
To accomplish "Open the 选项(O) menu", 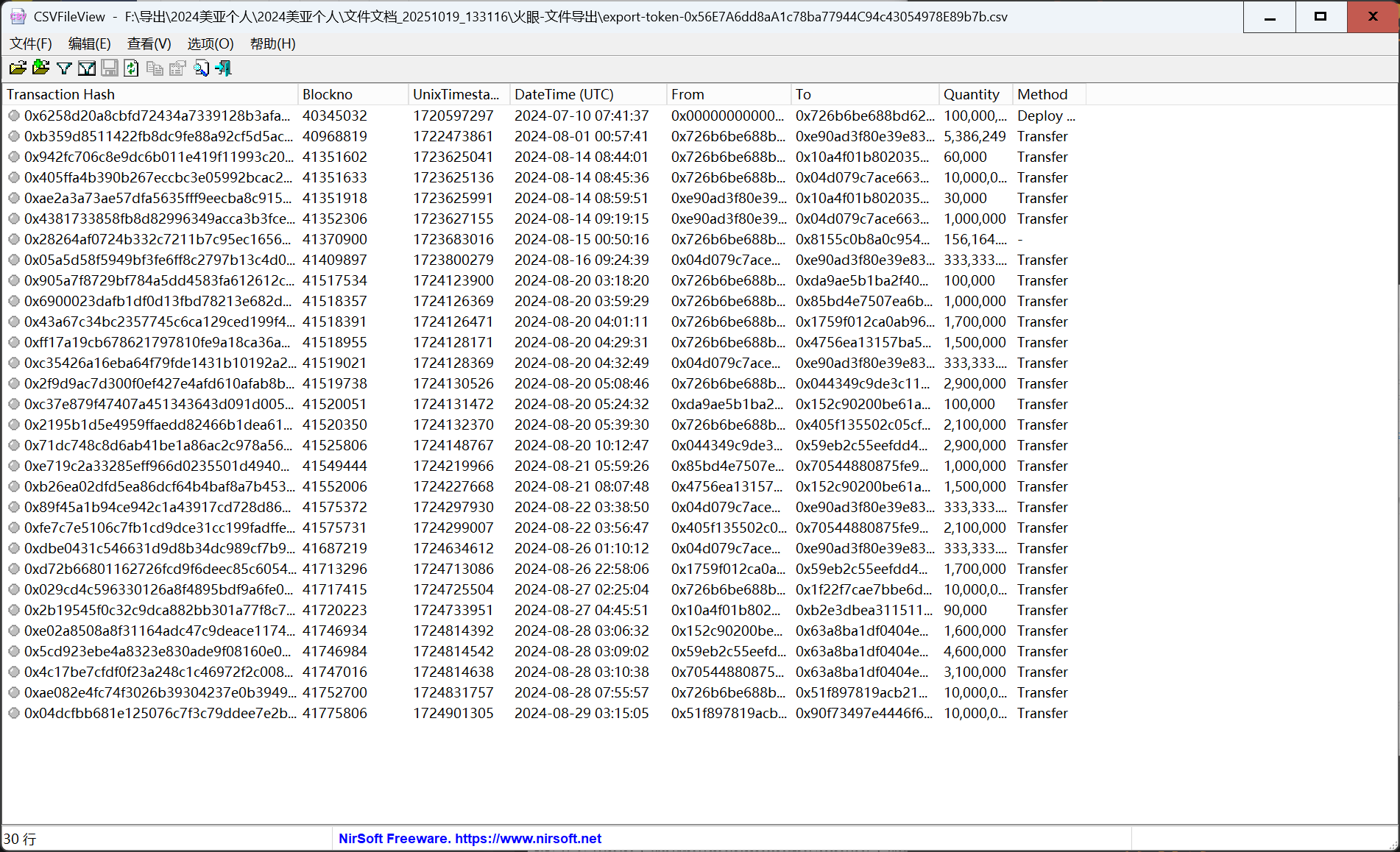I will [x=211, y=43].
